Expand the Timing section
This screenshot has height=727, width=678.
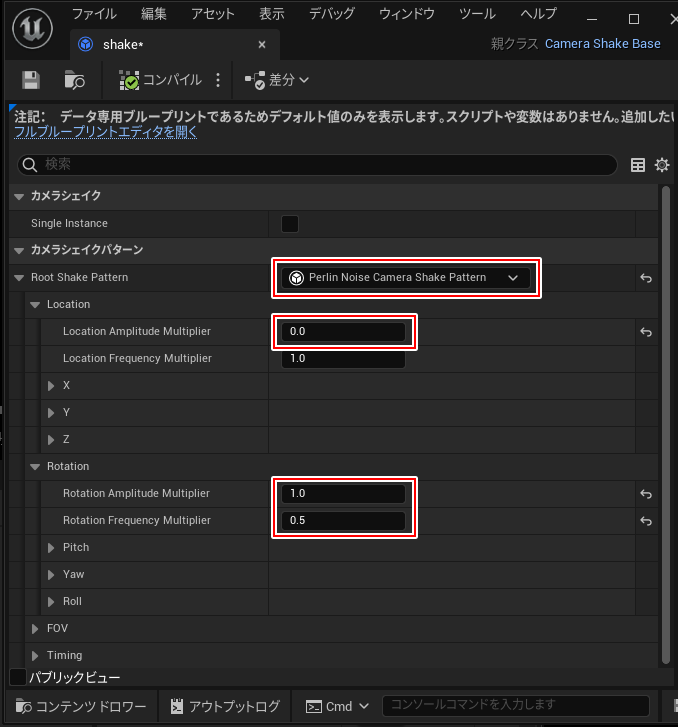(x=36, y=656)
